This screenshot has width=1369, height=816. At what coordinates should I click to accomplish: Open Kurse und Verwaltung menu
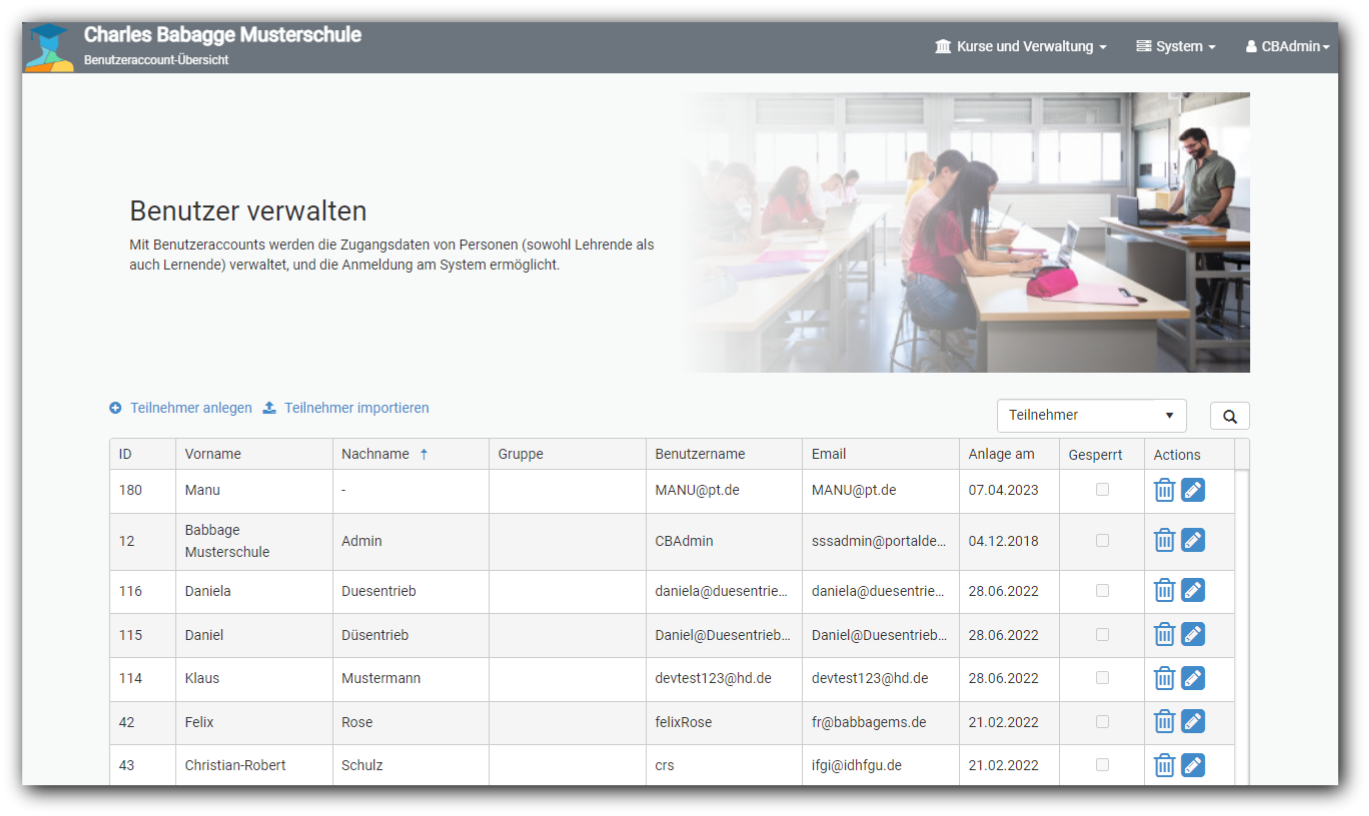coord(1021,46)
